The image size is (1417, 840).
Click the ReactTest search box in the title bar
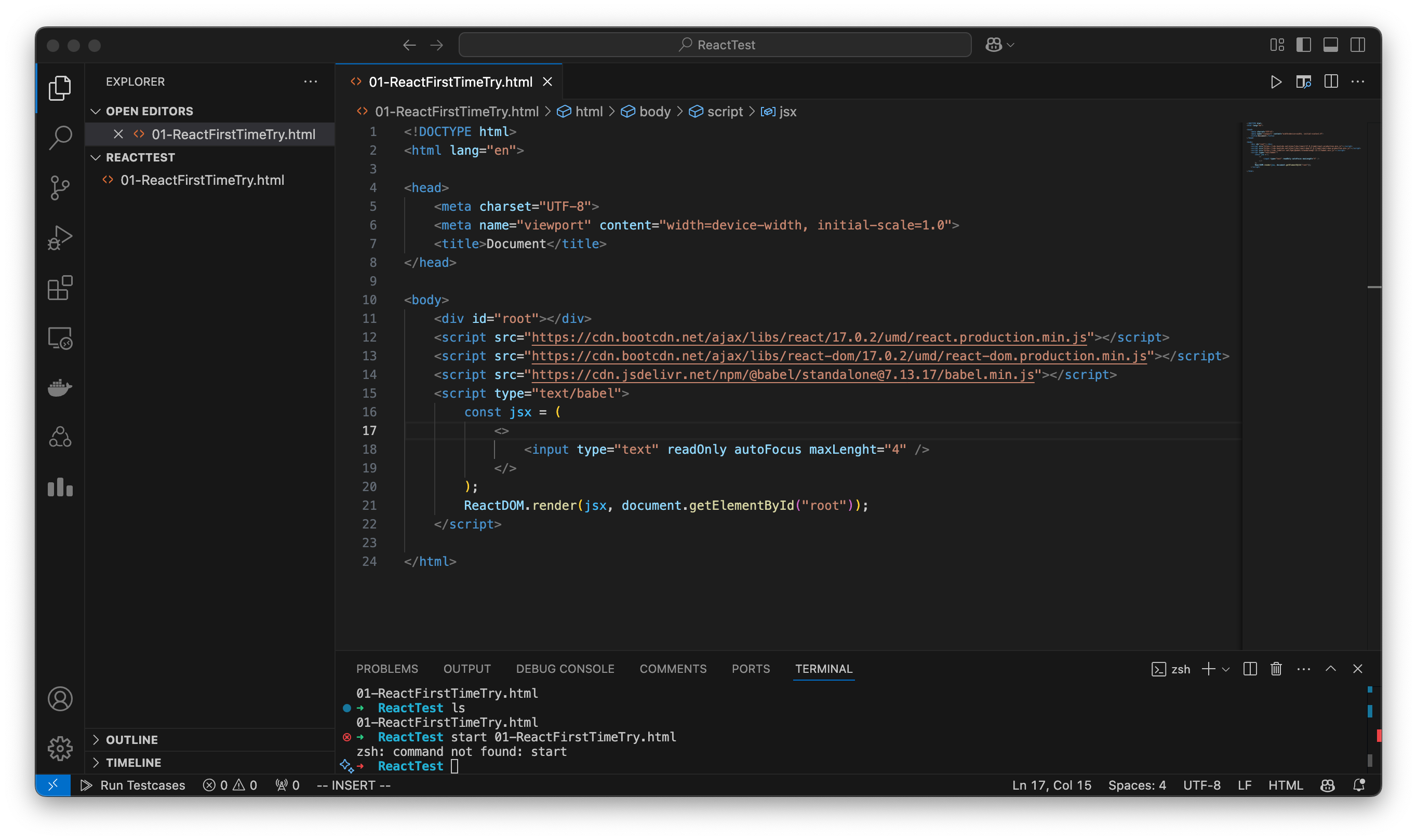715,44
